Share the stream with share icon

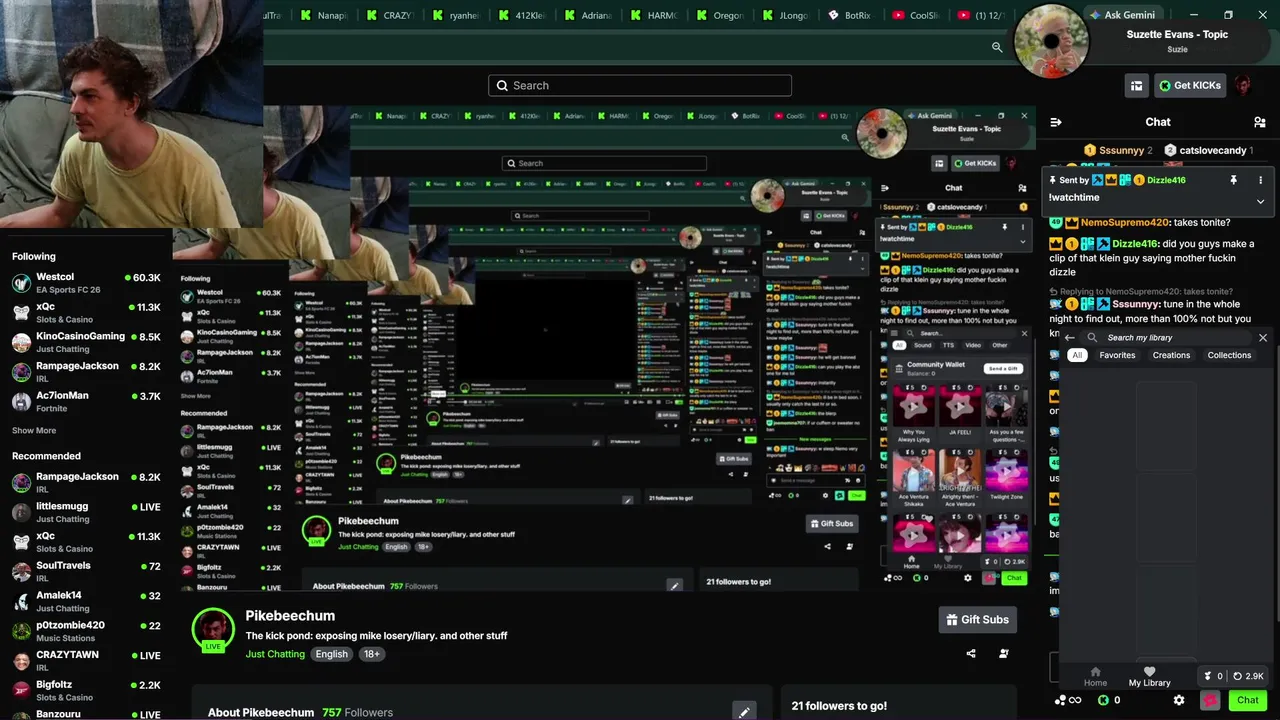[970, 654]
